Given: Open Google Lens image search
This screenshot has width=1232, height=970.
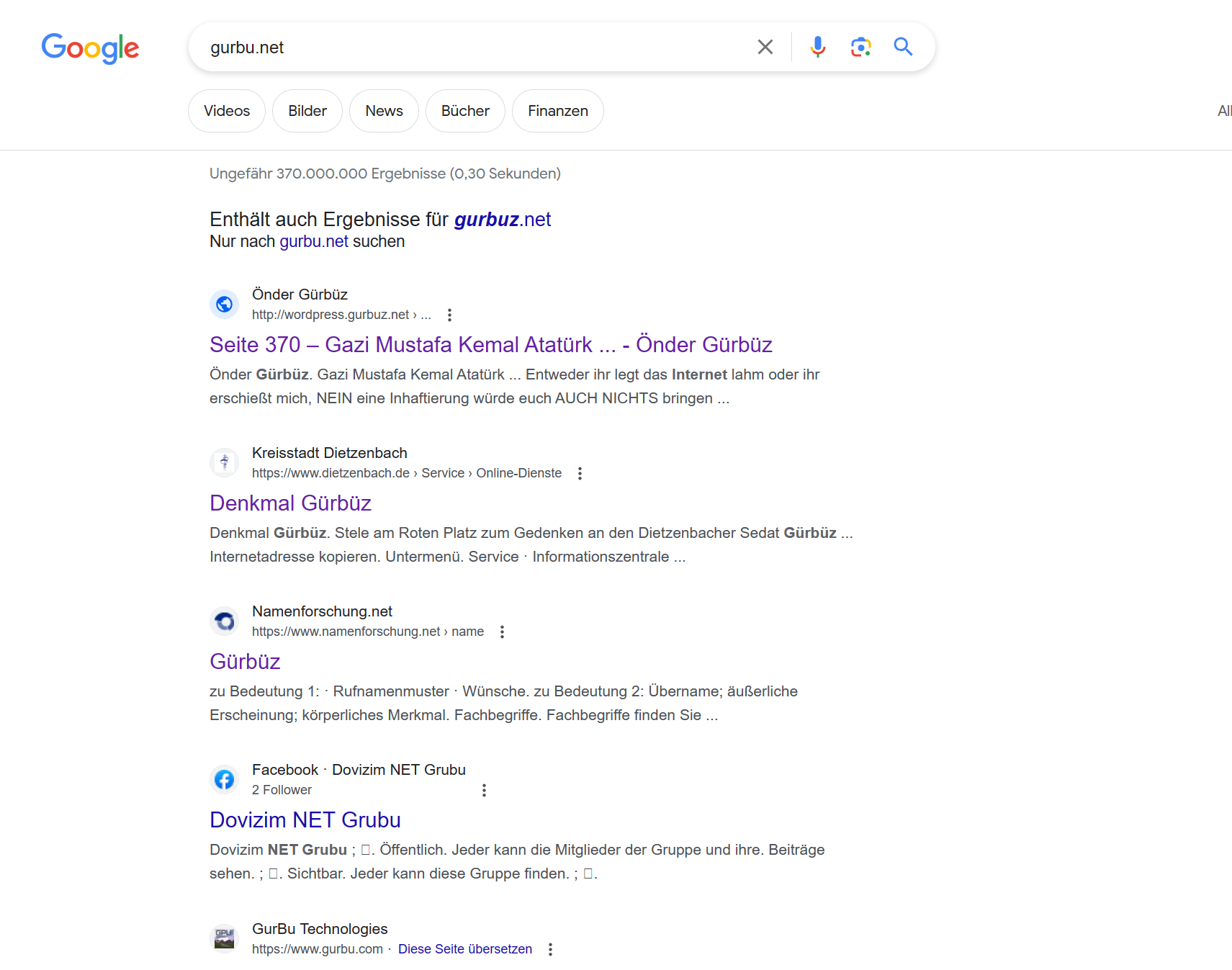Looking at the screenshot, I should point(860,47).
